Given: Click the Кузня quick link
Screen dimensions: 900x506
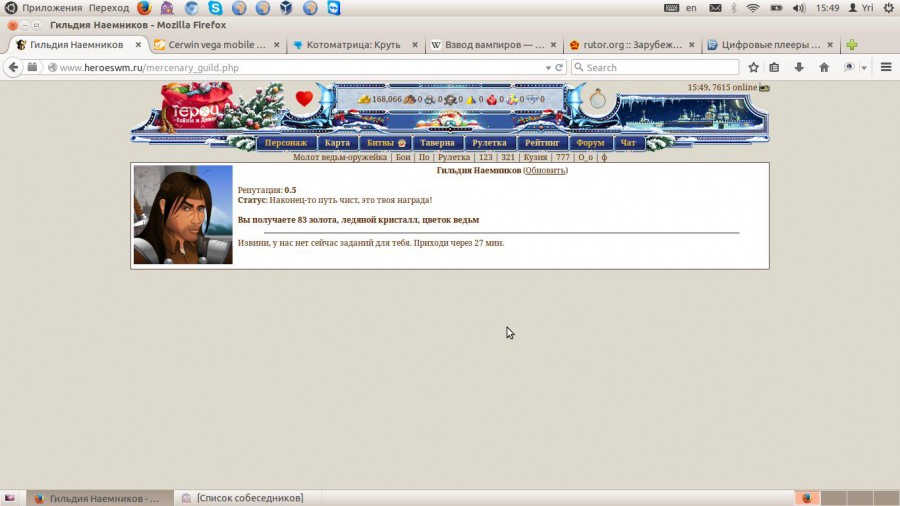Looking at the screenshot, I should tap(535, 157).
